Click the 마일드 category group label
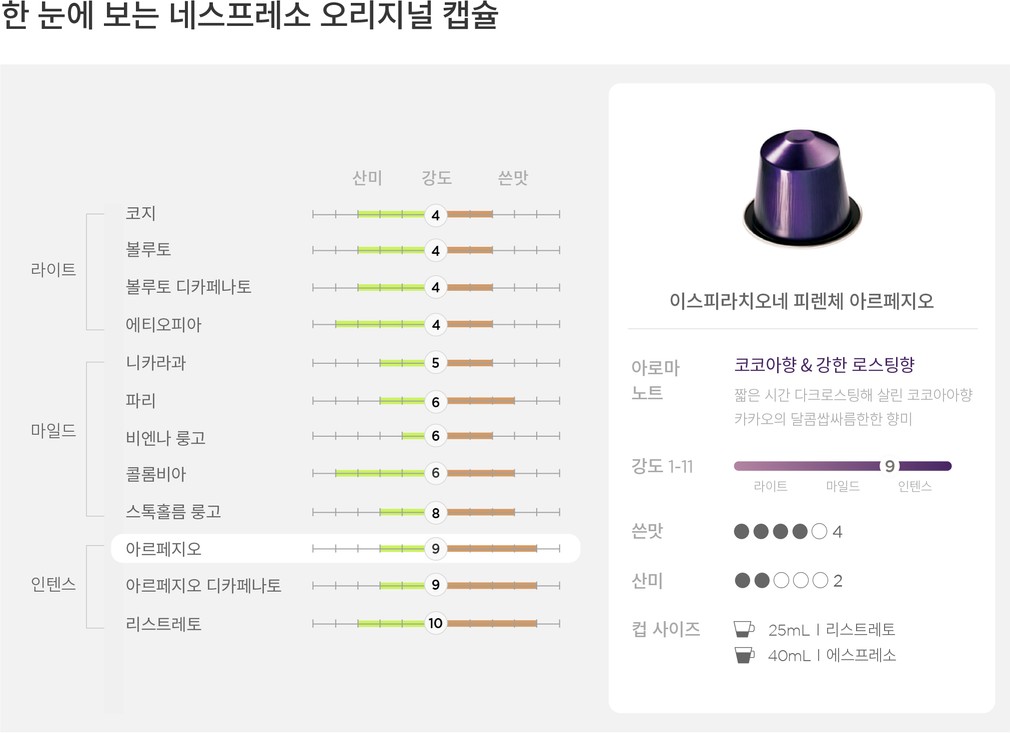The image size is (1010, 733). click(x=54, y=431)
